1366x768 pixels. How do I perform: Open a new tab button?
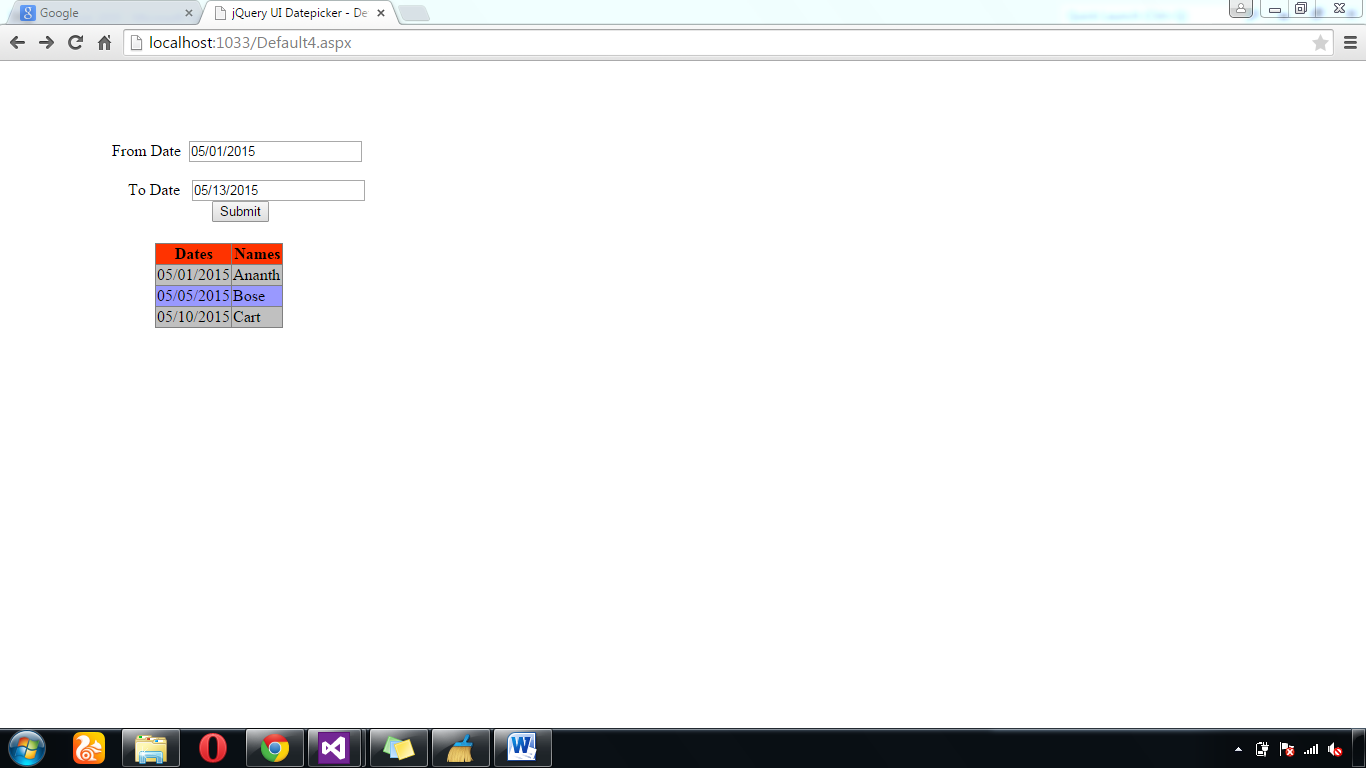[414, 13]
